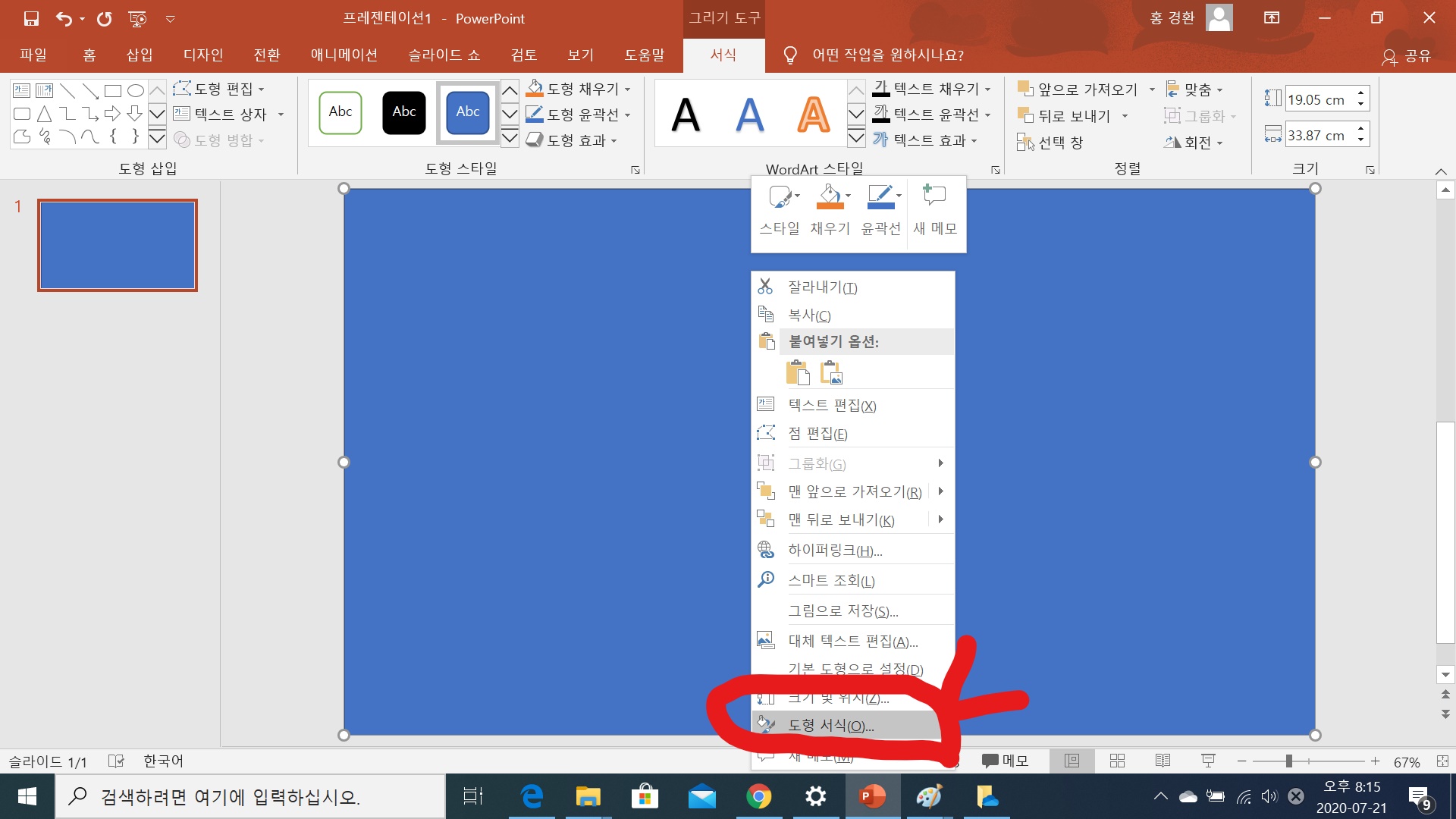Image resolution: width=1456 pixels, height=819 pixels.
Task: Click the Tell me what to do search
Action: (x=873, y=55)
